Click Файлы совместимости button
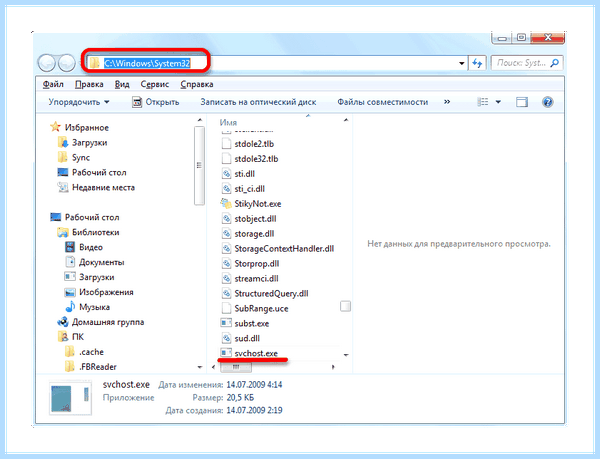This screenshot has width=600, height=459. (383, 102)
